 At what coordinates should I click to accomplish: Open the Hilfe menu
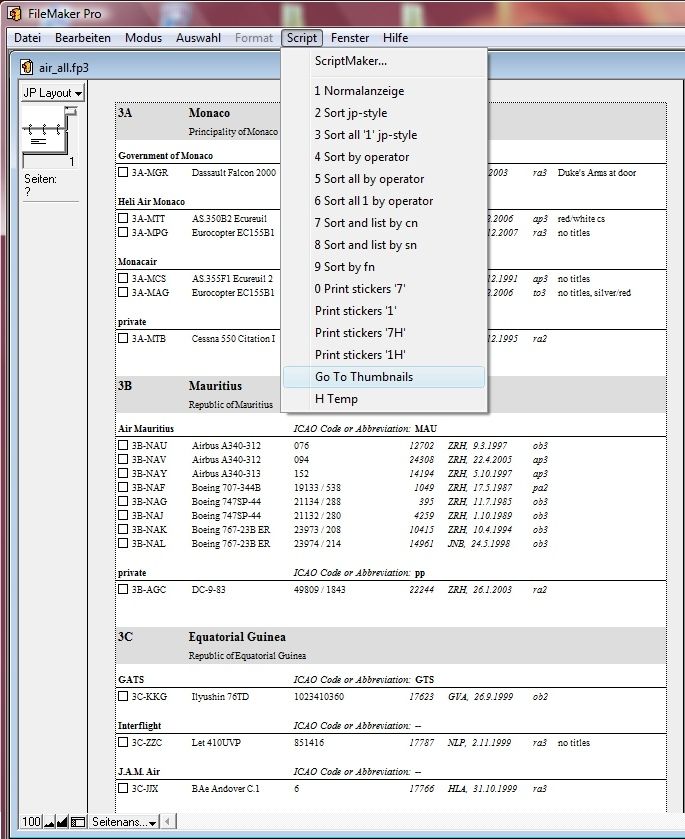(x=395, y=38)
